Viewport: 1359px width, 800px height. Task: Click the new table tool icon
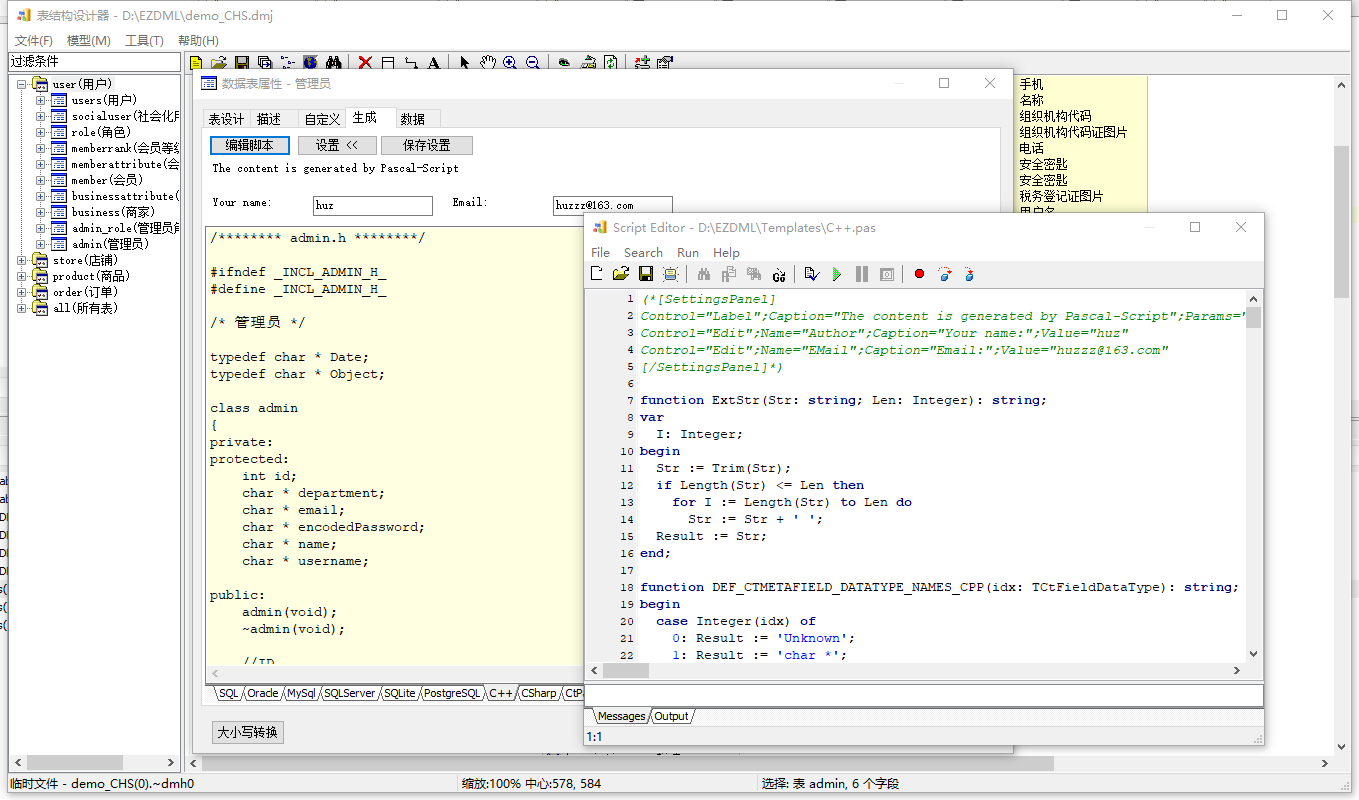388,62
